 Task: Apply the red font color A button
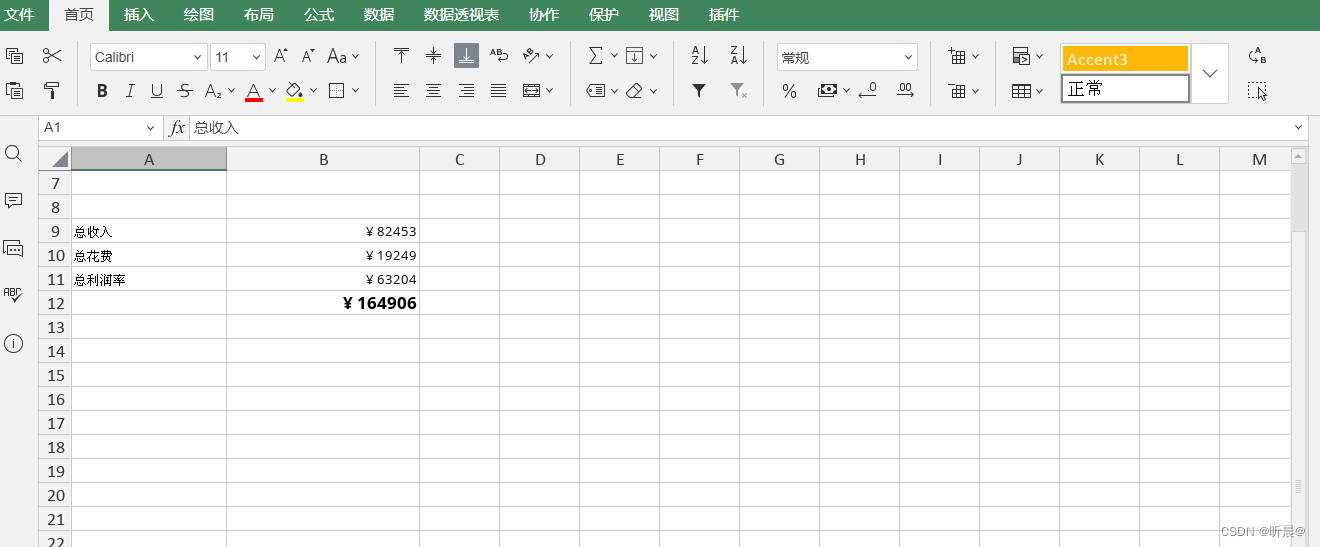click(x=254, y=91)
